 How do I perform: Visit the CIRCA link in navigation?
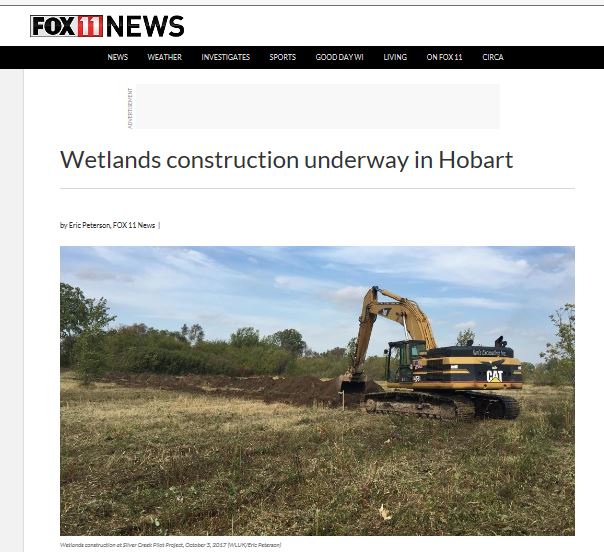(x=493, y=57)
